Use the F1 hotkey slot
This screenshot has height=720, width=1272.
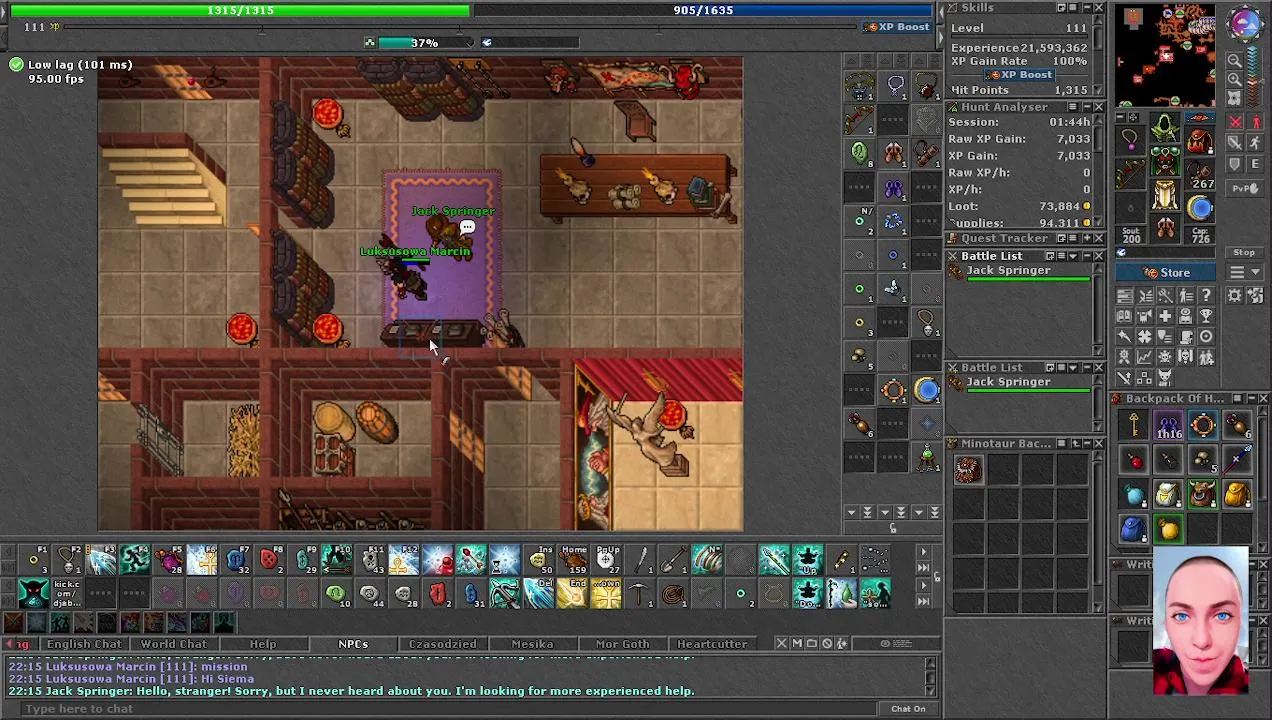click(x=34, y=560)
